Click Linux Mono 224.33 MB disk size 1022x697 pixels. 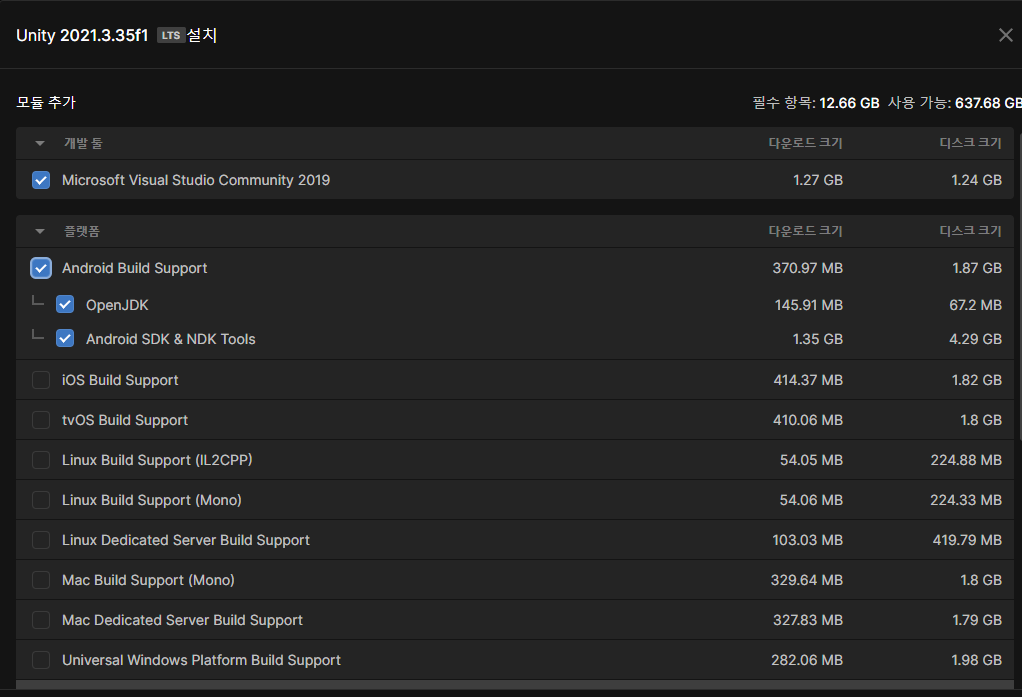[x=966, y=500]
